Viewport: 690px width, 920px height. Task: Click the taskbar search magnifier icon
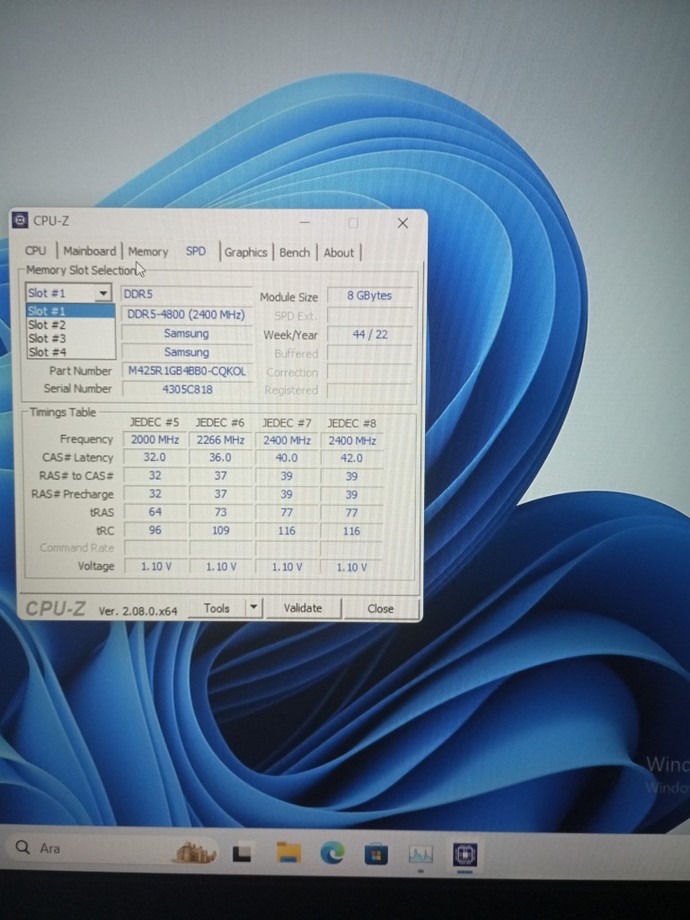click(22, 847)
